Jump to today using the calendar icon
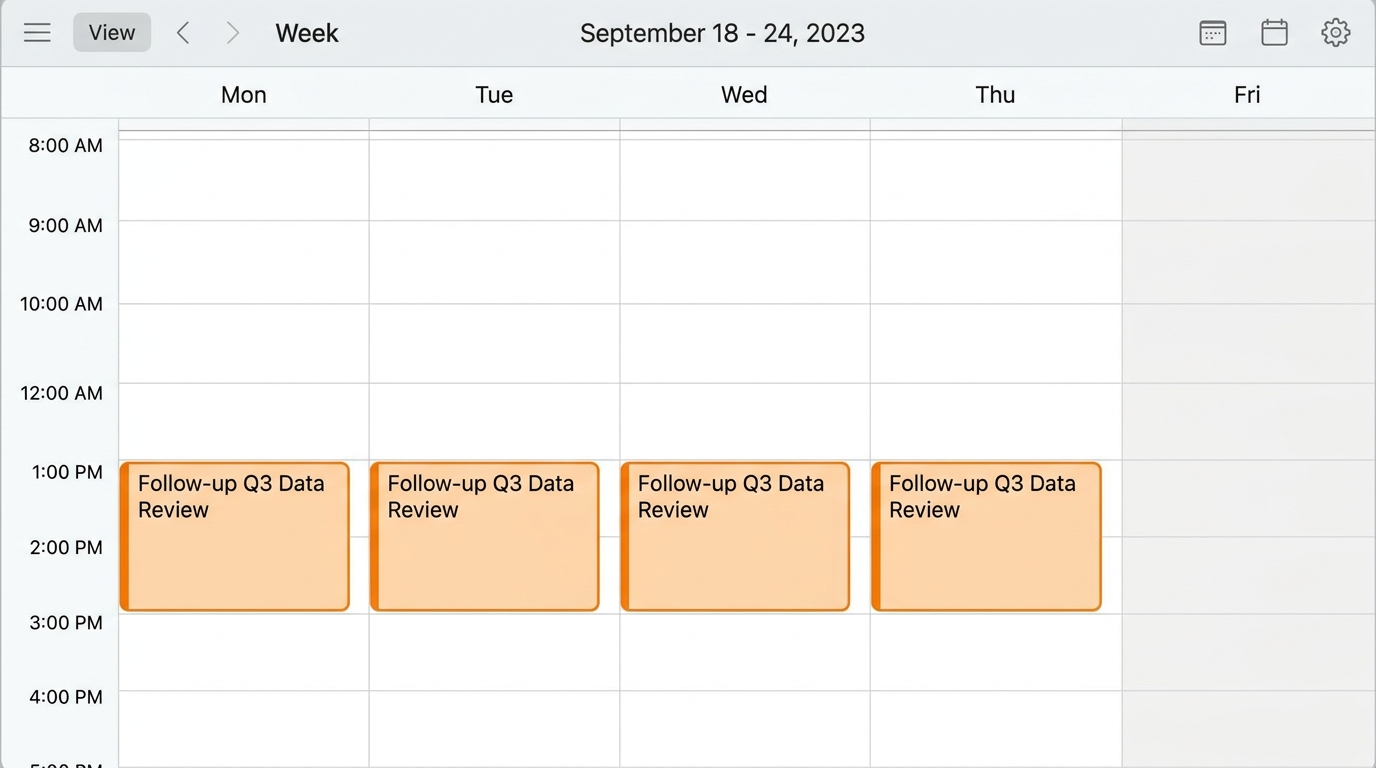 tap(1274, 32)
